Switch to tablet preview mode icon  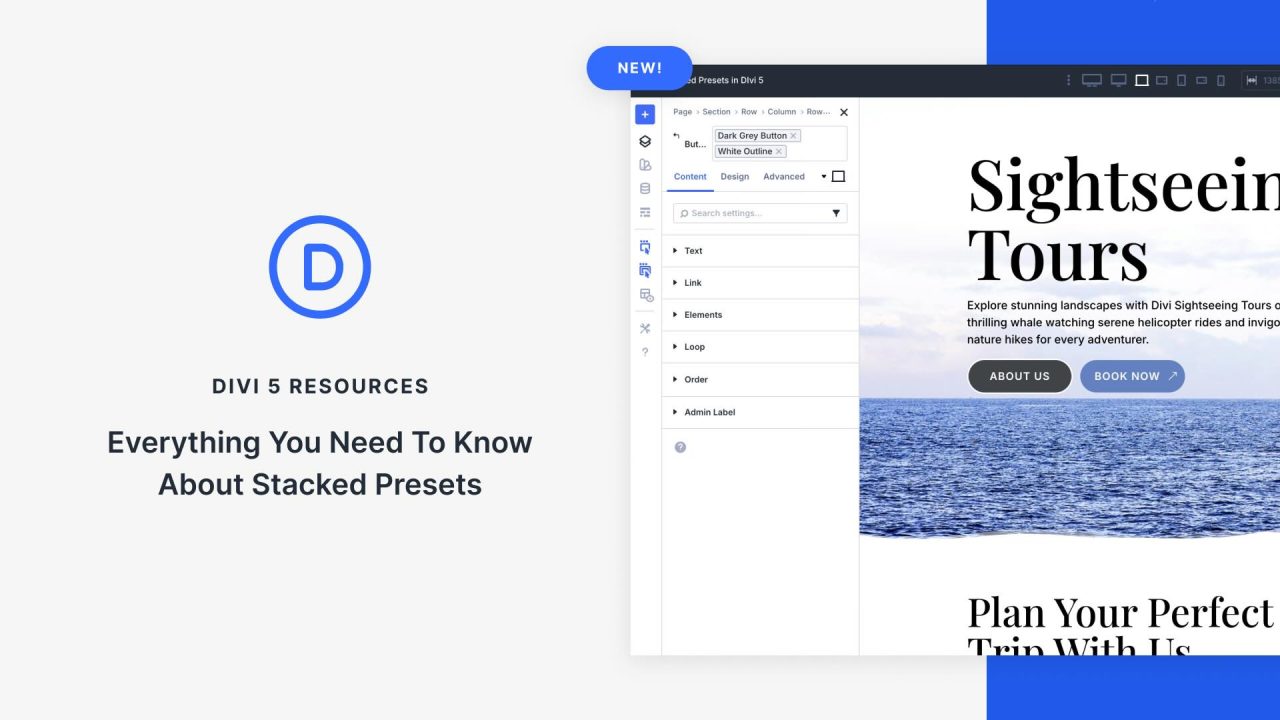coord(1182,80)
